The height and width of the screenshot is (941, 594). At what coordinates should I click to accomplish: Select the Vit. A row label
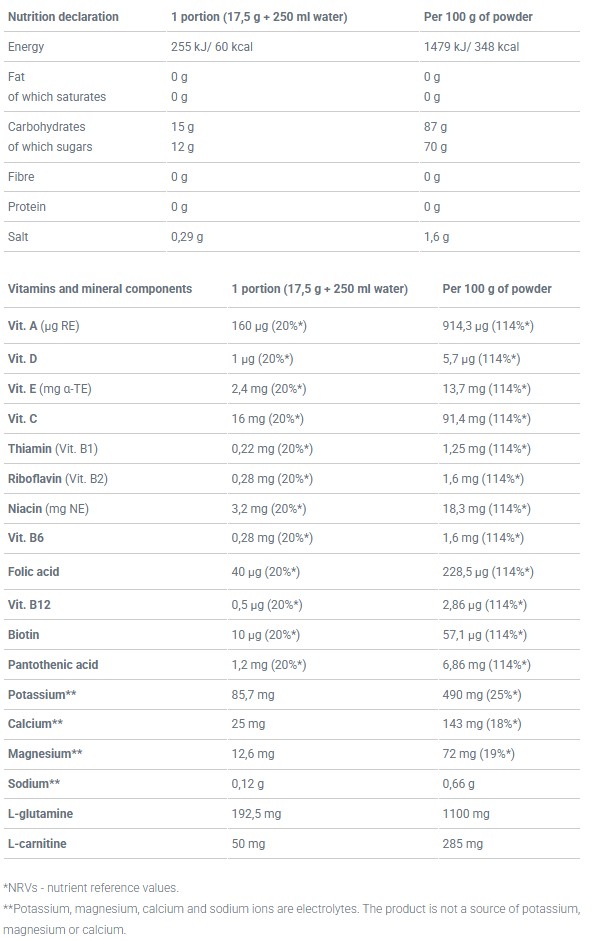pos(43,326)
